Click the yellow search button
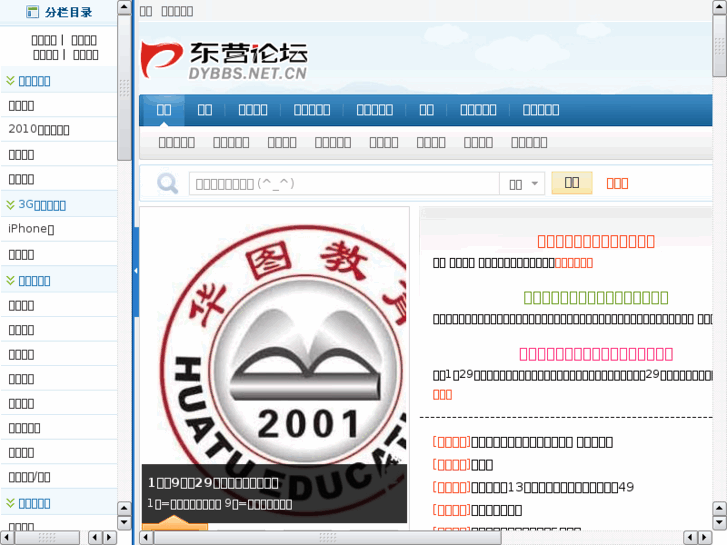727x545 pixels. (572, 183)
